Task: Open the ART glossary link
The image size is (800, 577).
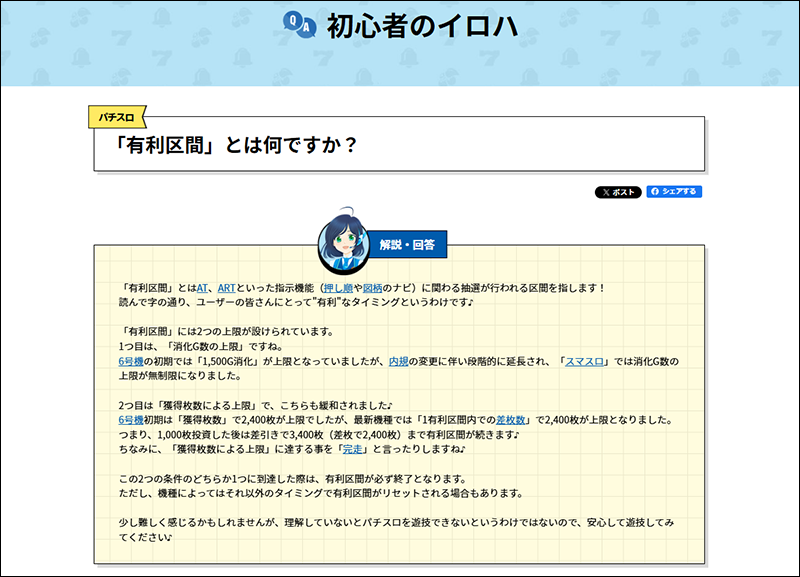Action: point(226,288)
